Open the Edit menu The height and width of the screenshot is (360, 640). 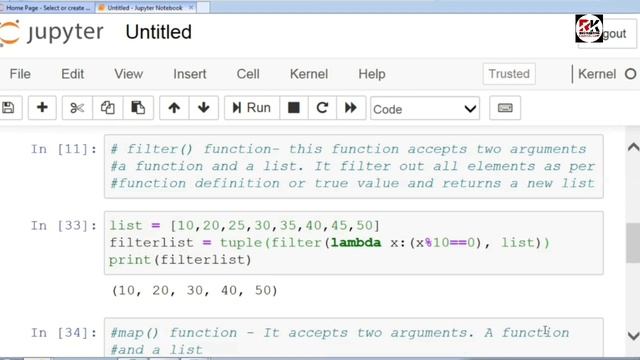click(x=73, y=74)
